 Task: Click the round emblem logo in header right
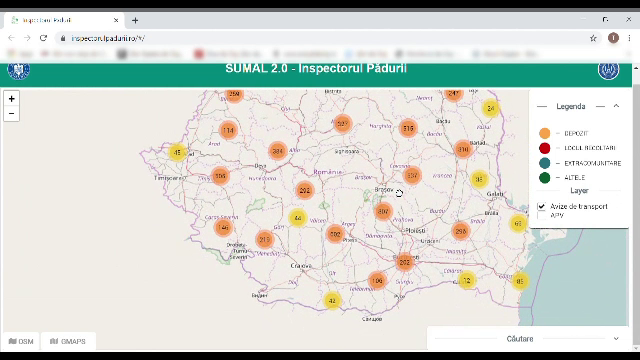tap(608, 70)
